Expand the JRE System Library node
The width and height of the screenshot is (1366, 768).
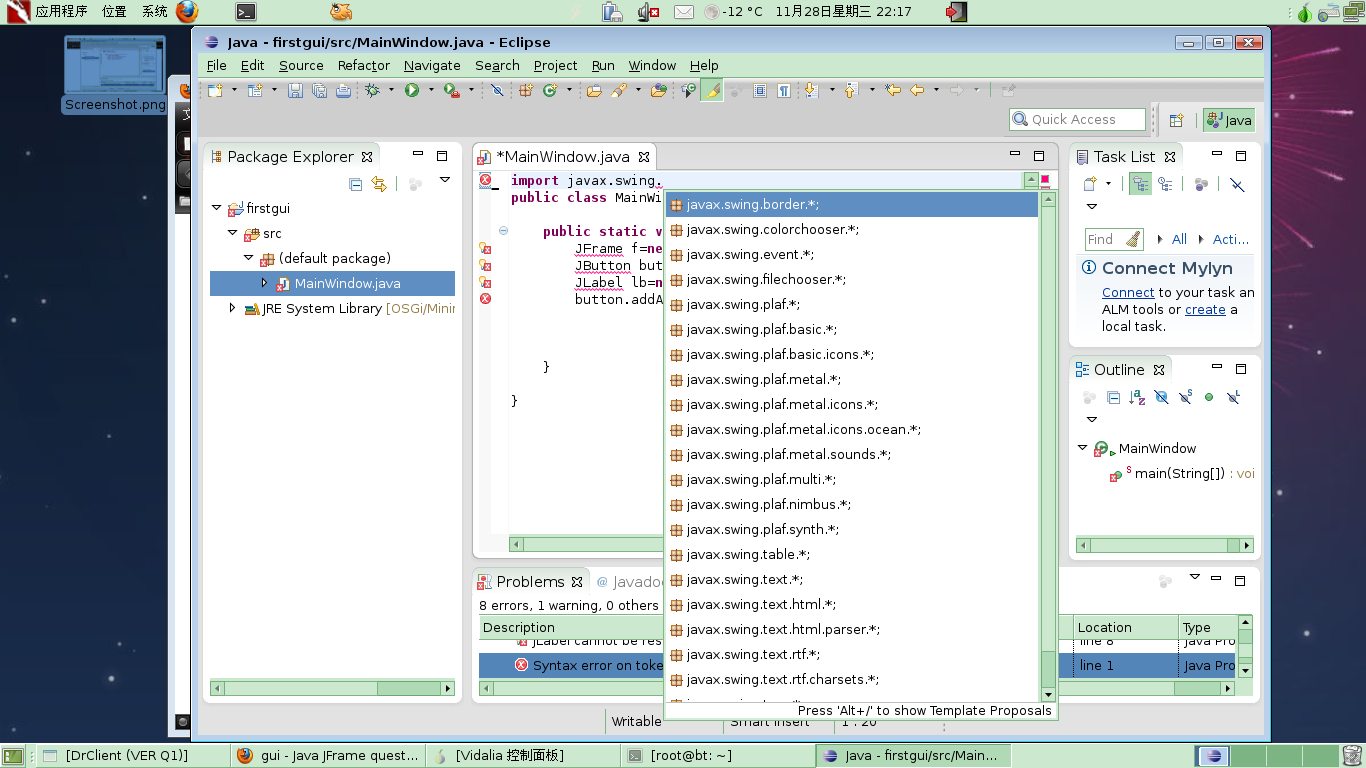pyautogui.click(x=232, y=308)
